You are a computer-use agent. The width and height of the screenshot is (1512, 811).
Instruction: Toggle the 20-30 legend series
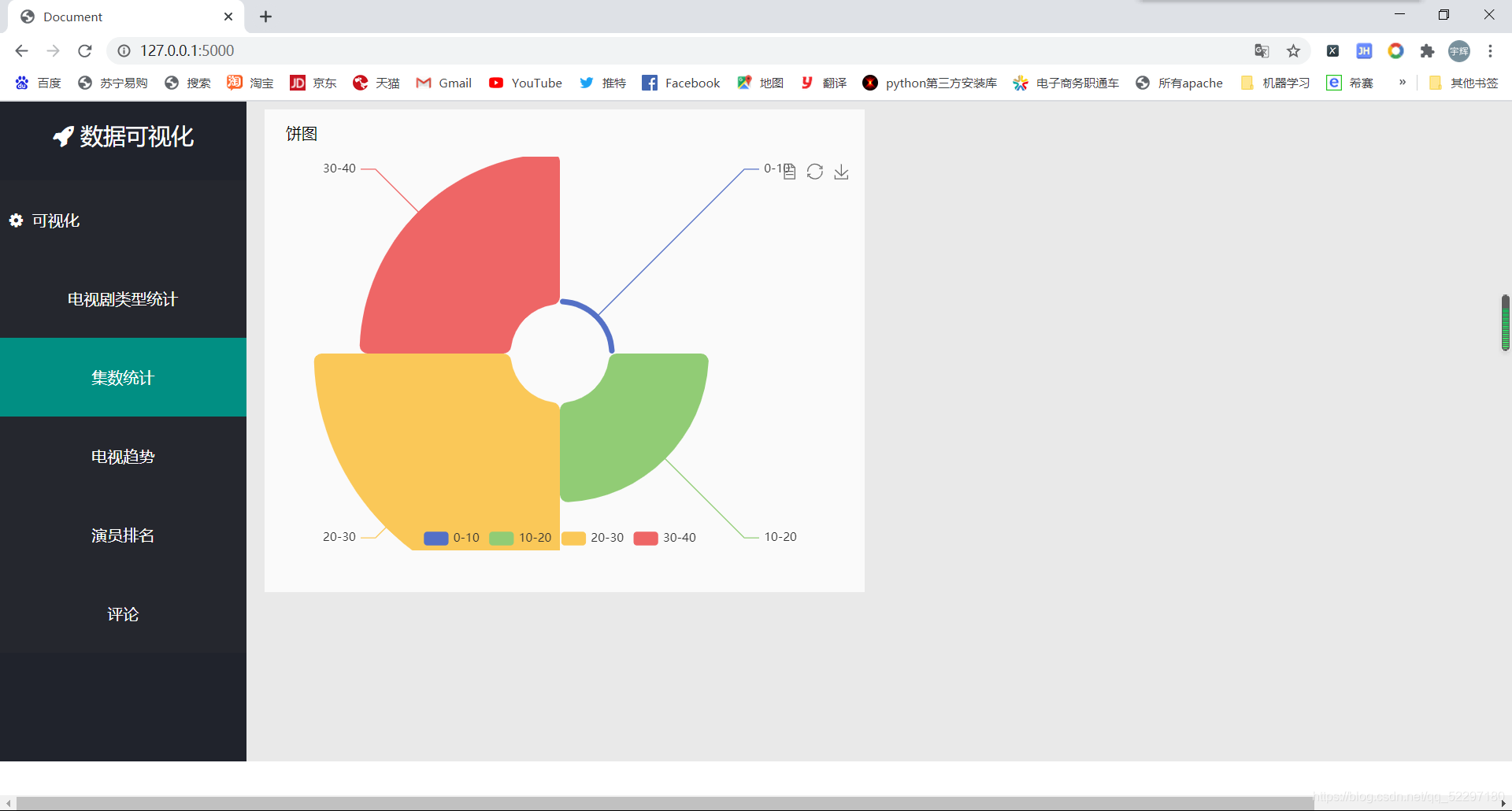tap(592, 538)
